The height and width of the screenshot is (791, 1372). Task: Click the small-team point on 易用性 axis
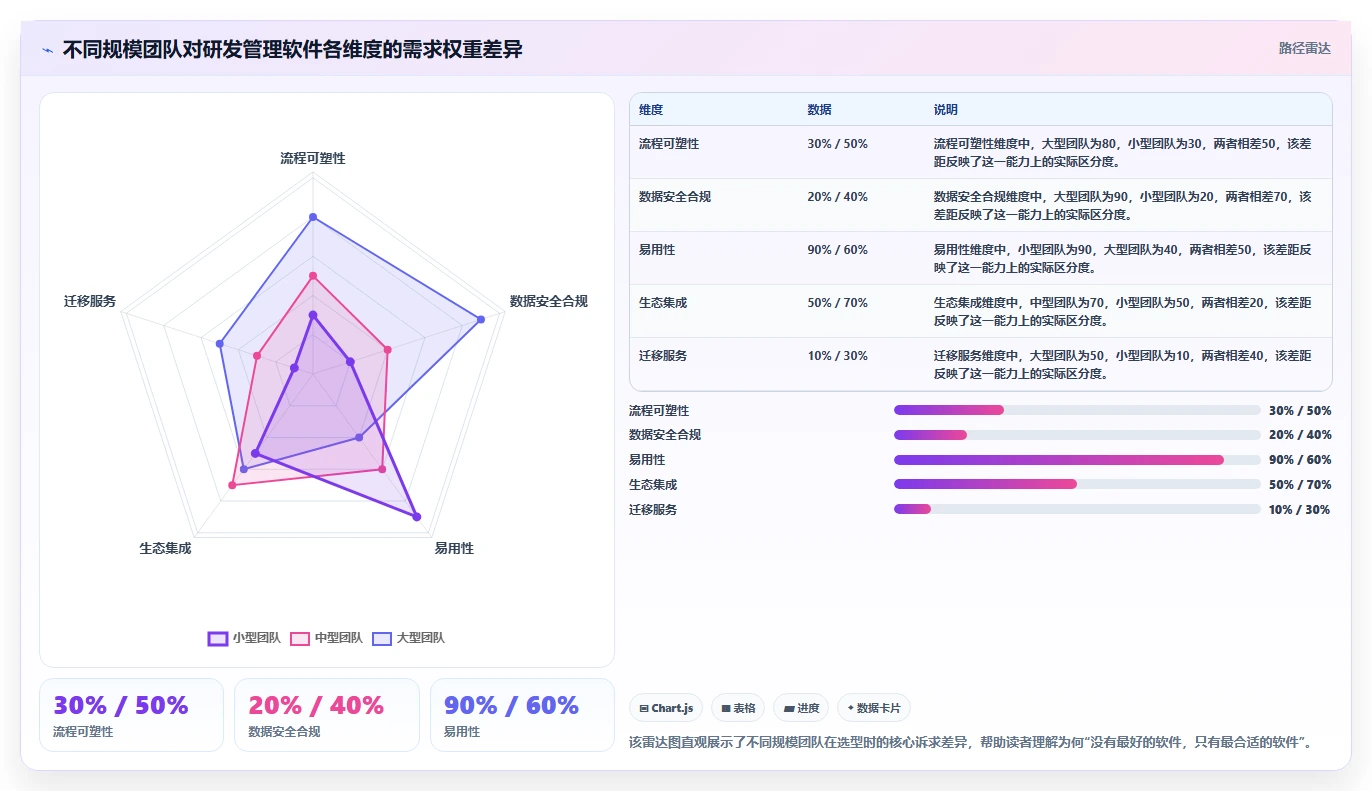[417, 517]
